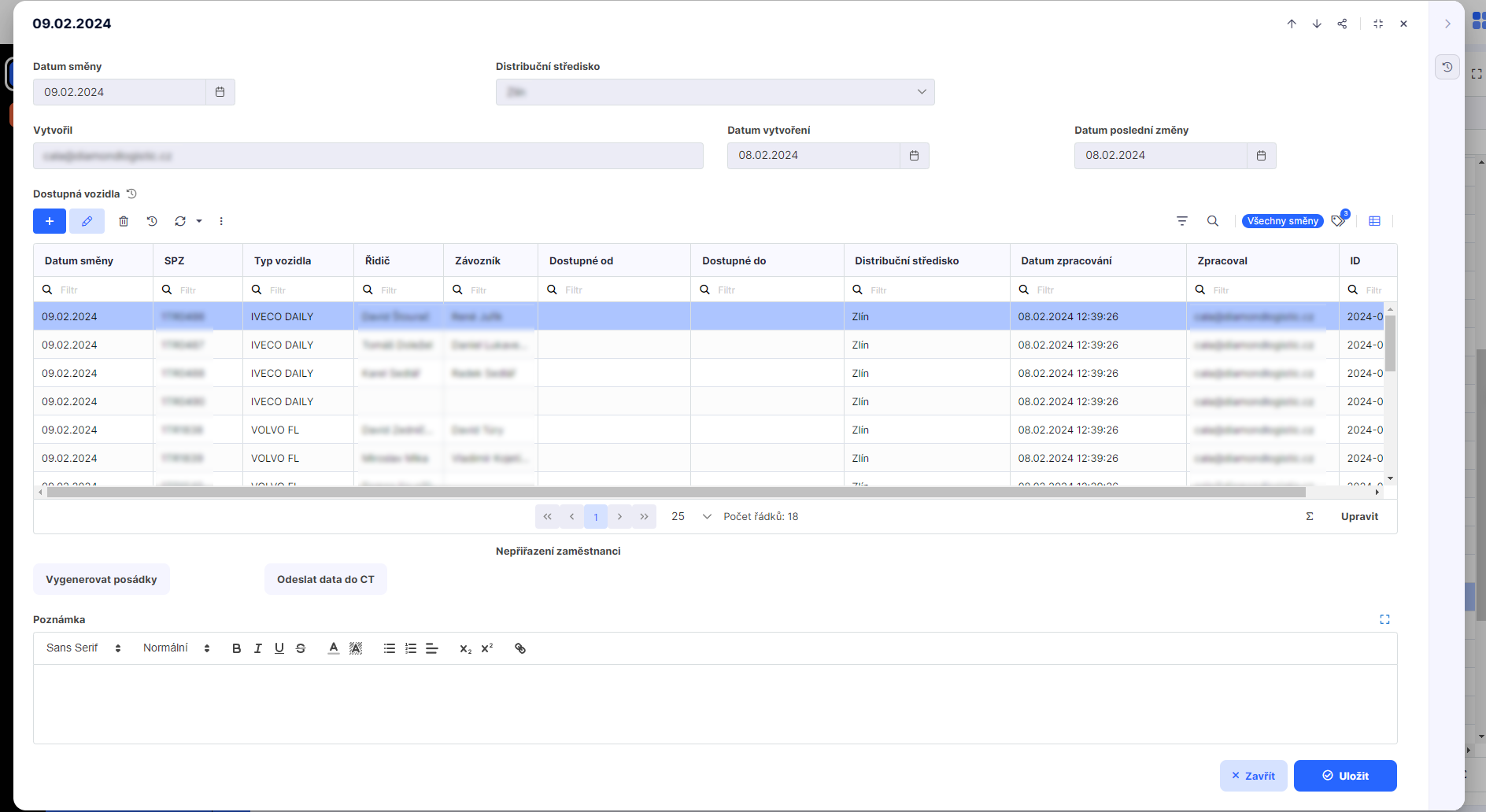Open the table filter icon

[1181, 221]
